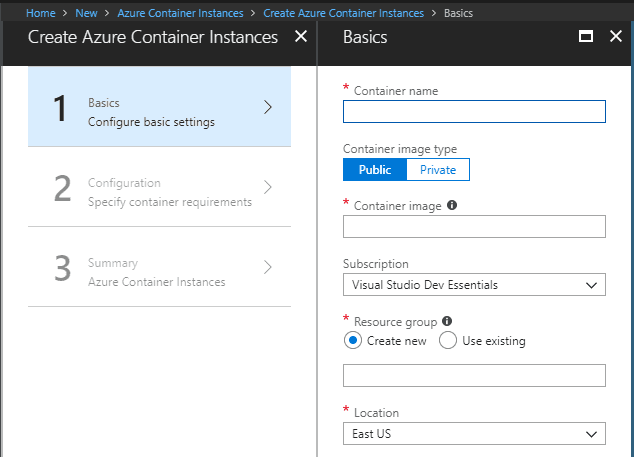The height and width of the screenshot is (457, 634).
Task: Focus the Container image text field
Action: (x=474, y=227)
